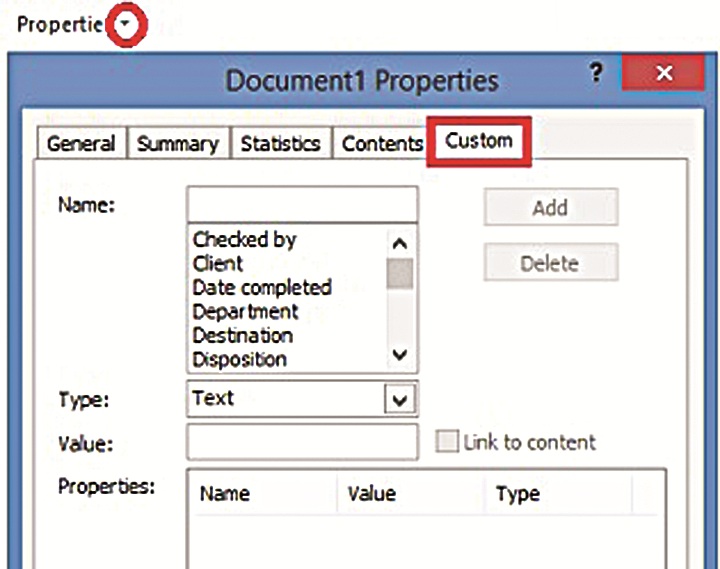Click the Name text field
The height and width of the screenshot is (569, 720).
(302, 204)
